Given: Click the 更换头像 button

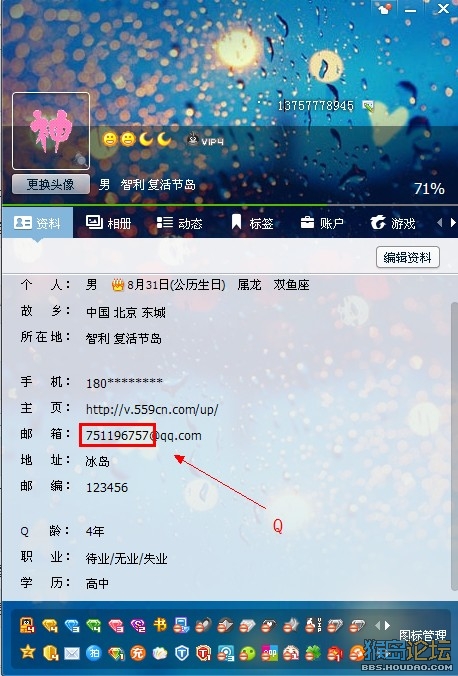Looking at the screenshot, I should pyautogui.click(x=51, y=185).
